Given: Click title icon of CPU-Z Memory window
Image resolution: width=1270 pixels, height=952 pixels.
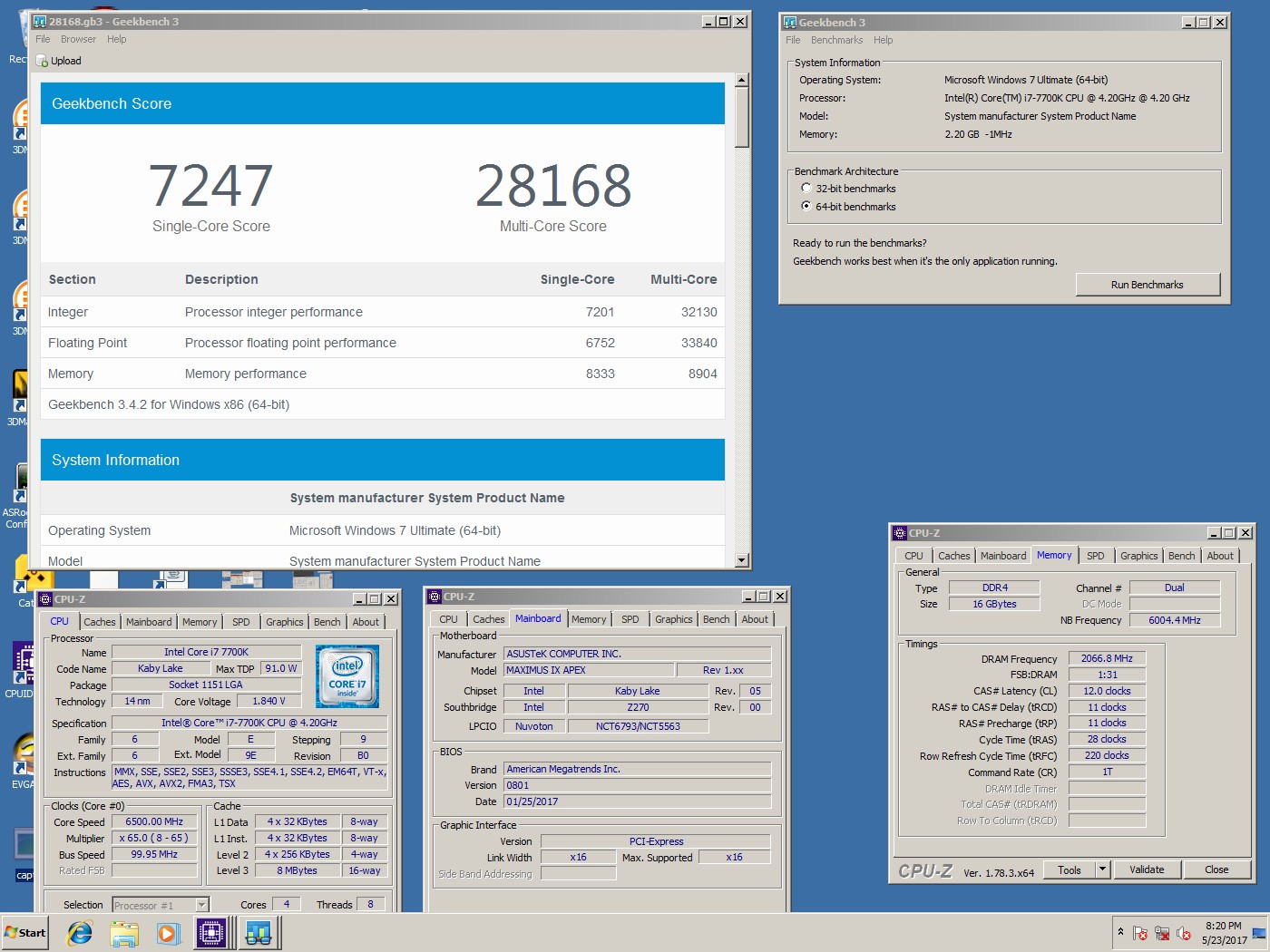Looking at the screenshot, I should click(x=900, y=533).
